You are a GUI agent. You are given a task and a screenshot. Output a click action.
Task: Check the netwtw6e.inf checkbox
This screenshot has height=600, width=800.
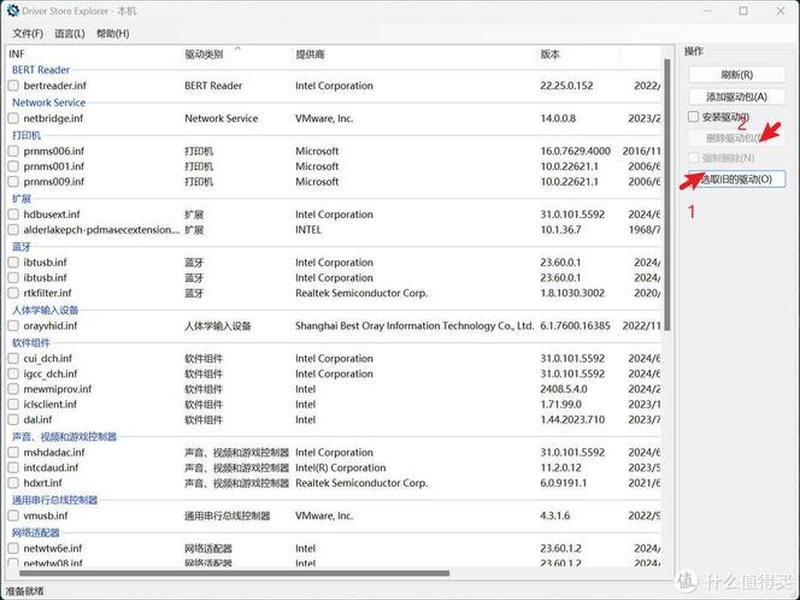[x=13, y=548]
